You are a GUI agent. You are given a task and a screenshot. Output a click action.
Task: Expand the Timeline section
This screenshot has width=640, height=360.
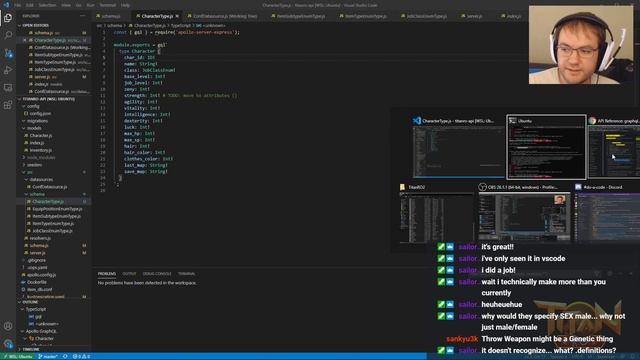pyautogui.click(x=54, y=349)
